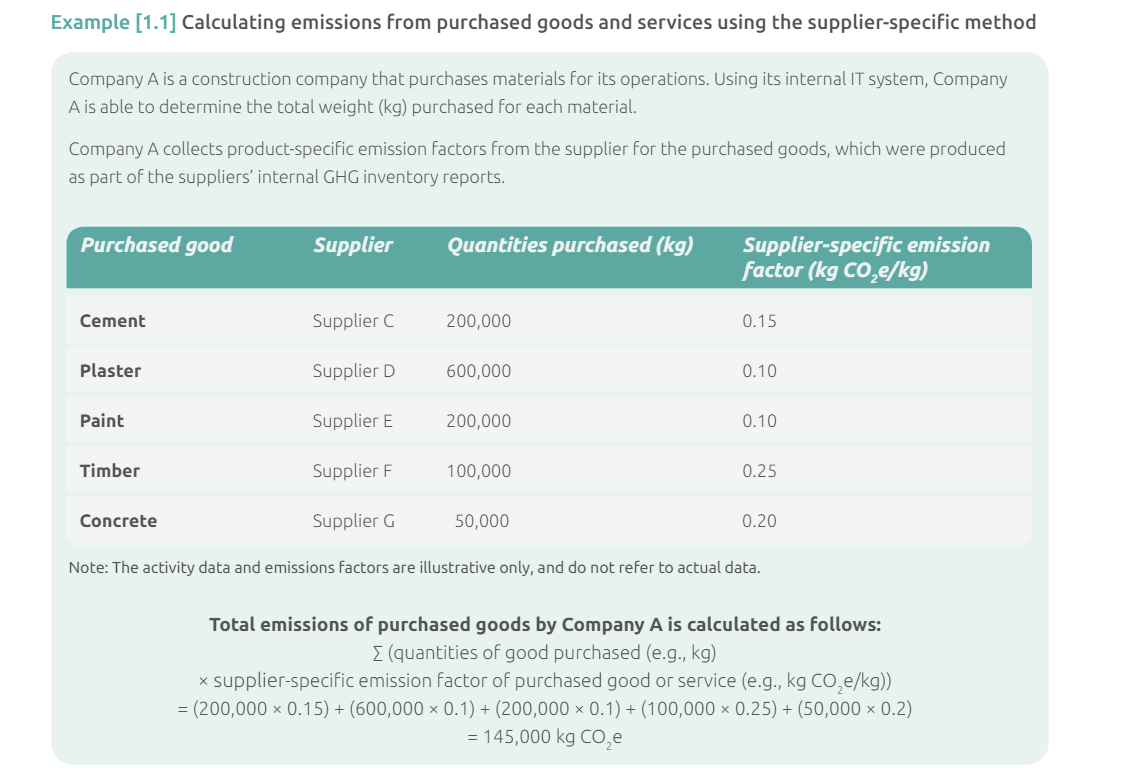Select the Cement row label
Screen dimensions: 1124x774
(x=113, y=321)
